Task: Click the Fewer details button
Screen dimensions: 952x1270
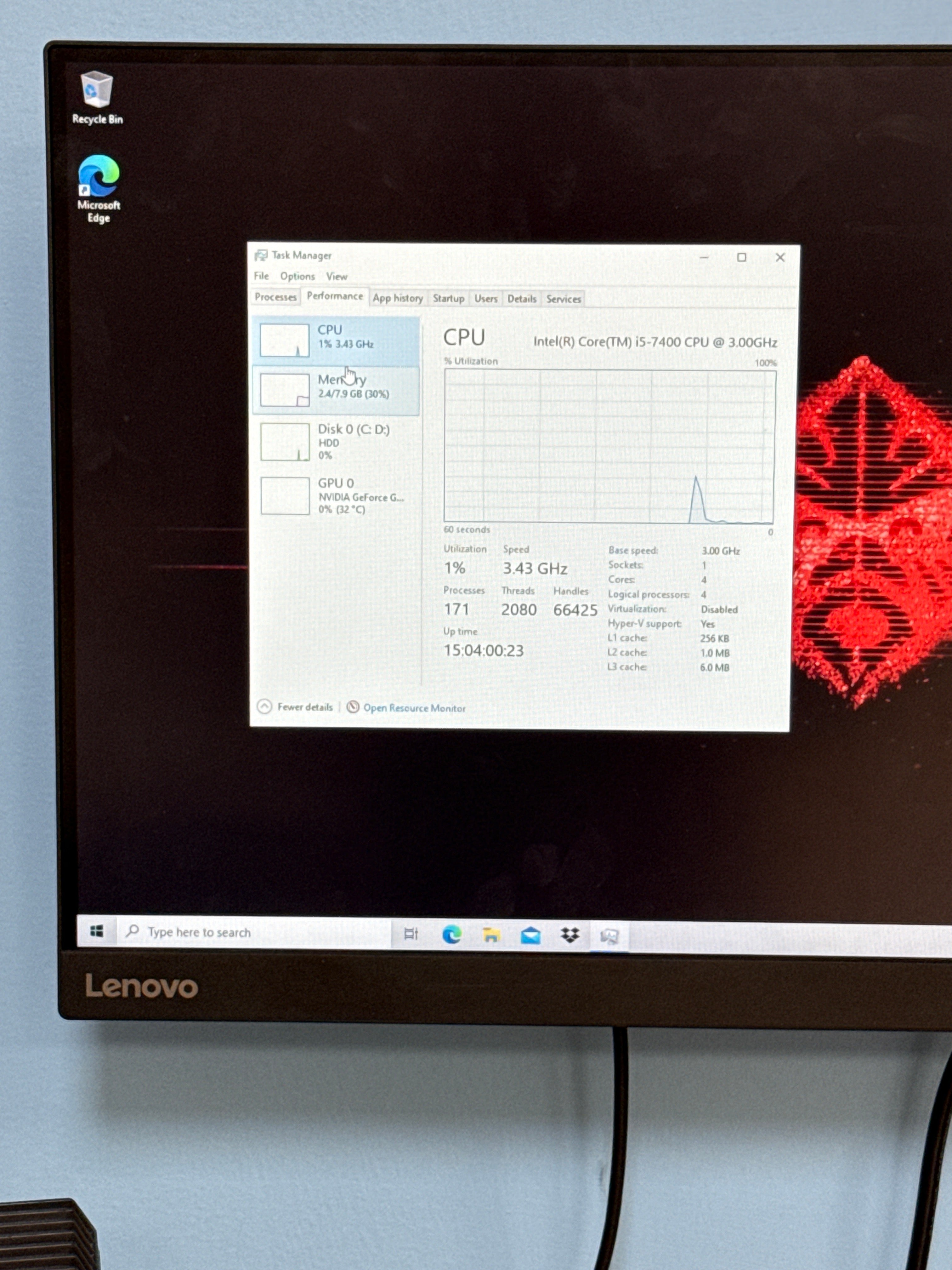Action: pos(296,707)
